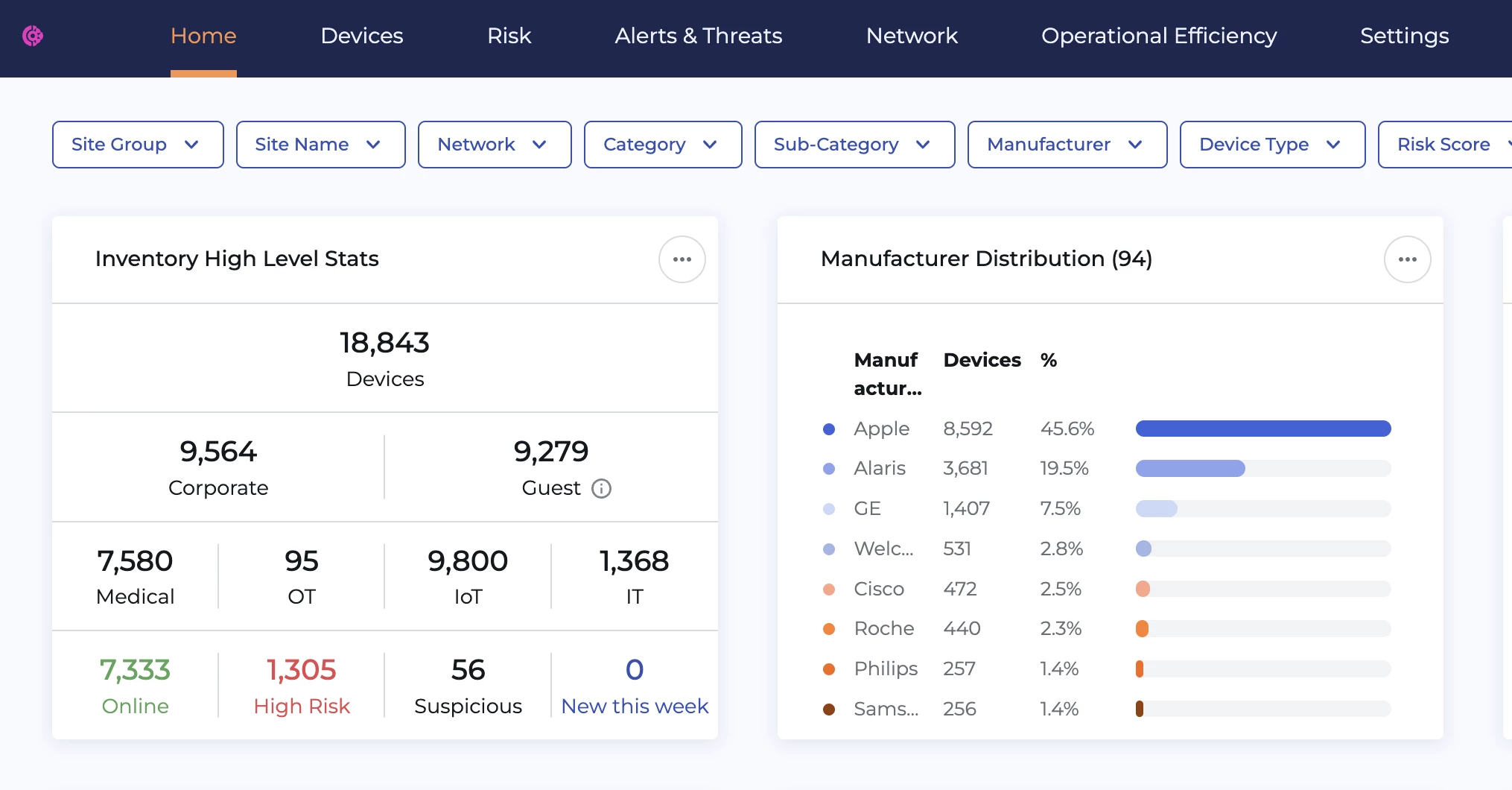Click the Alaris distribution progress bar
The image size is (1512, 790).
[x=1262, y=469]
